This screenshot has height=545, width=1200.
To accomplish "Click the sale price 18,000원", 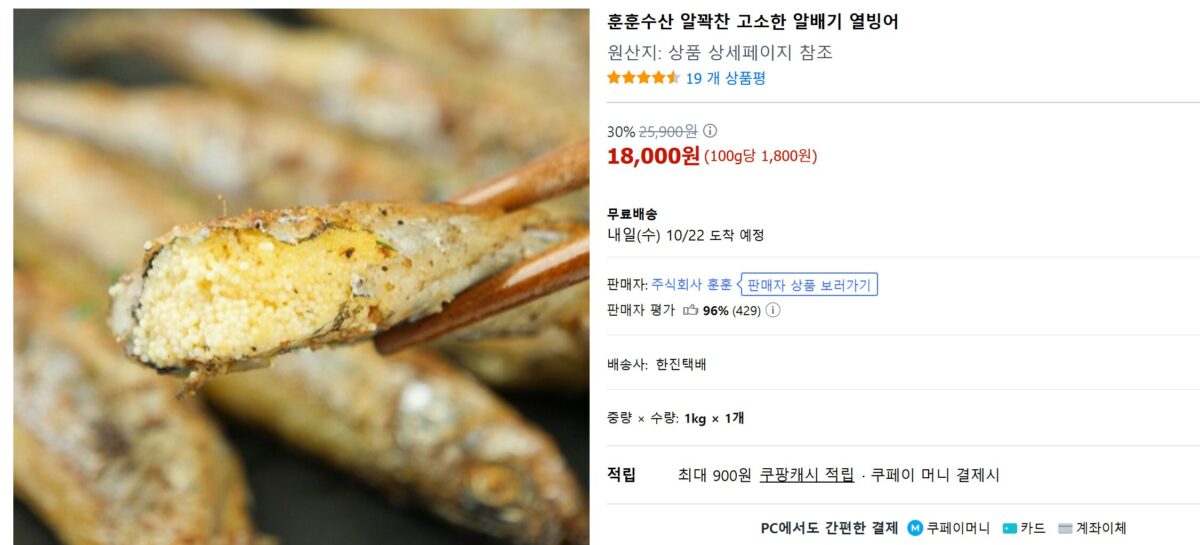I will (653, 155).
